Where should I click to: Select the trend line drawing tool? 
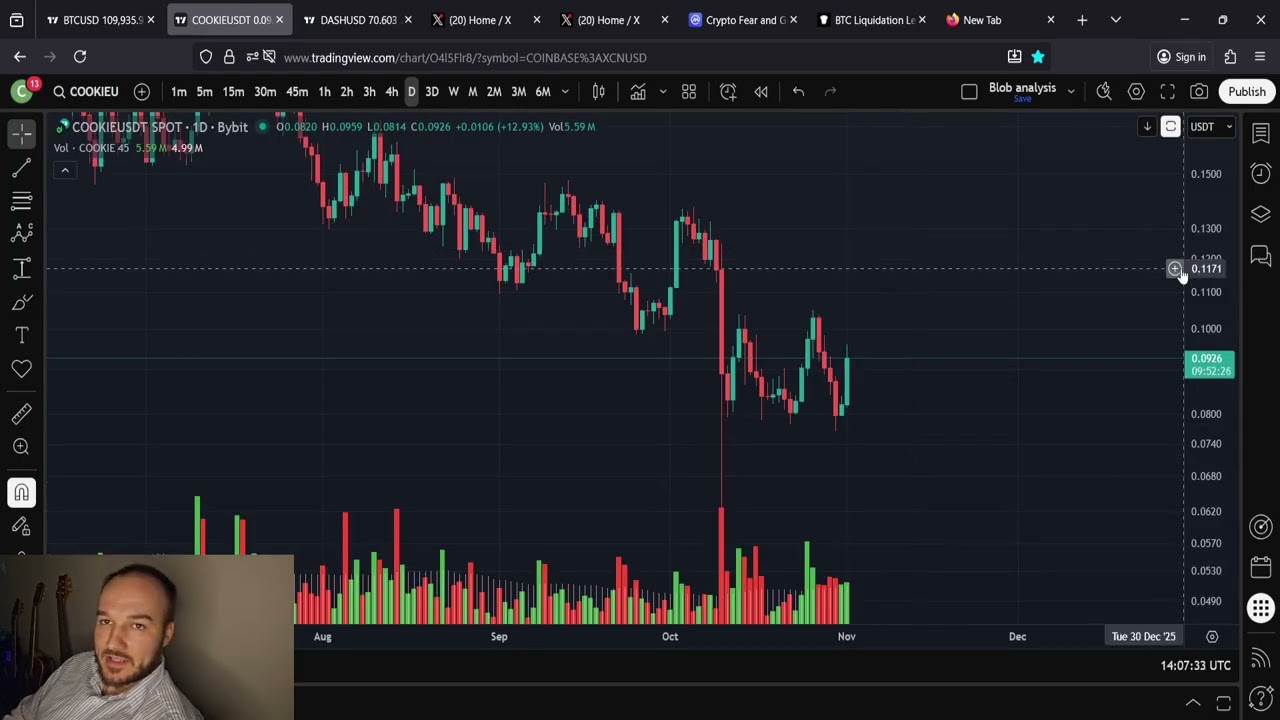(x=22, y=167)
